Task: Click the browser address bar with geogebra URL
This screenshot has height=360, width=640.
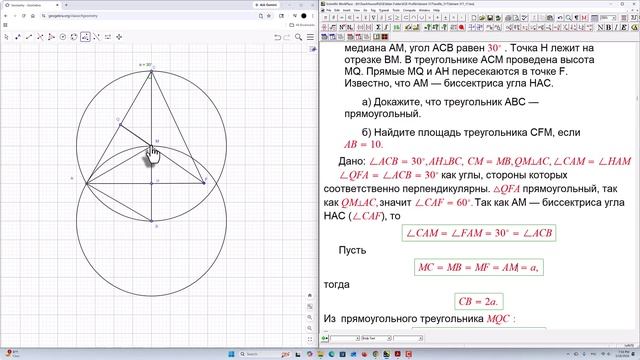Action: [151, 16]
